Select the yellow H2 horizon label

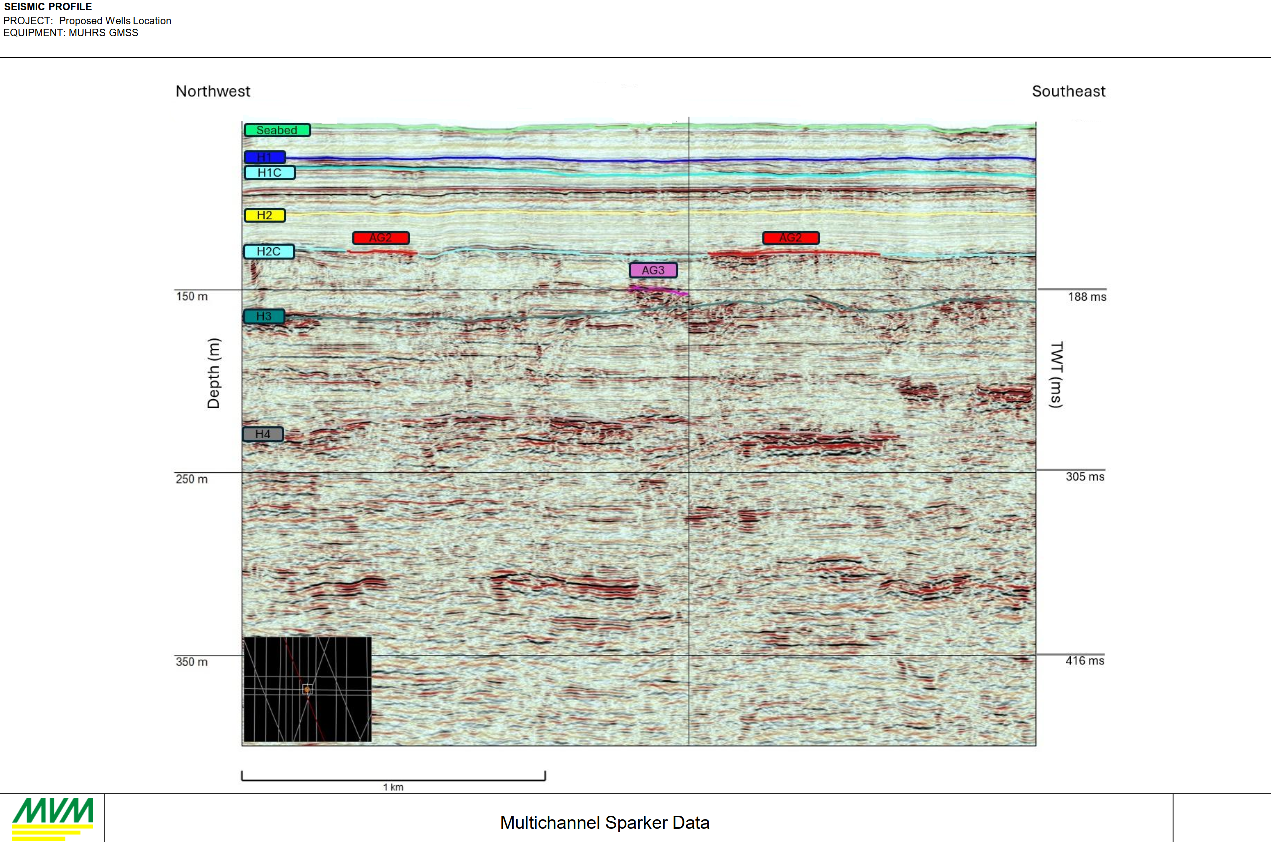coord(265,215)
